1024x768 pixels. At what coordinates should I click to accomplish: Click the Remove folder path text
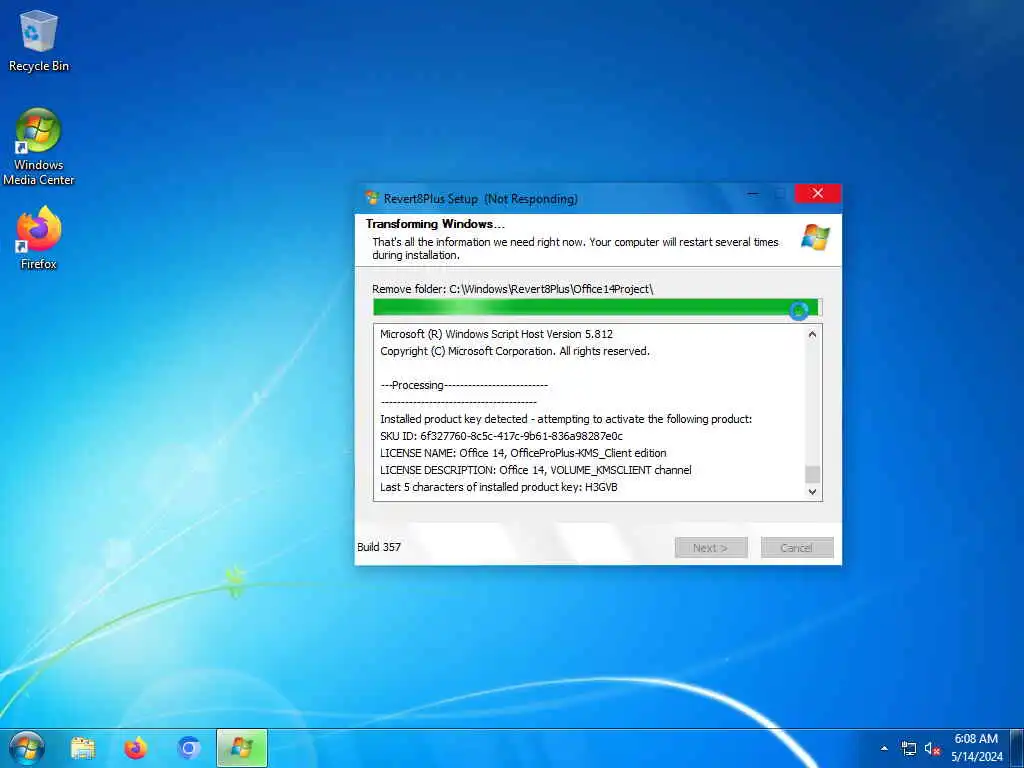(513, 289)
